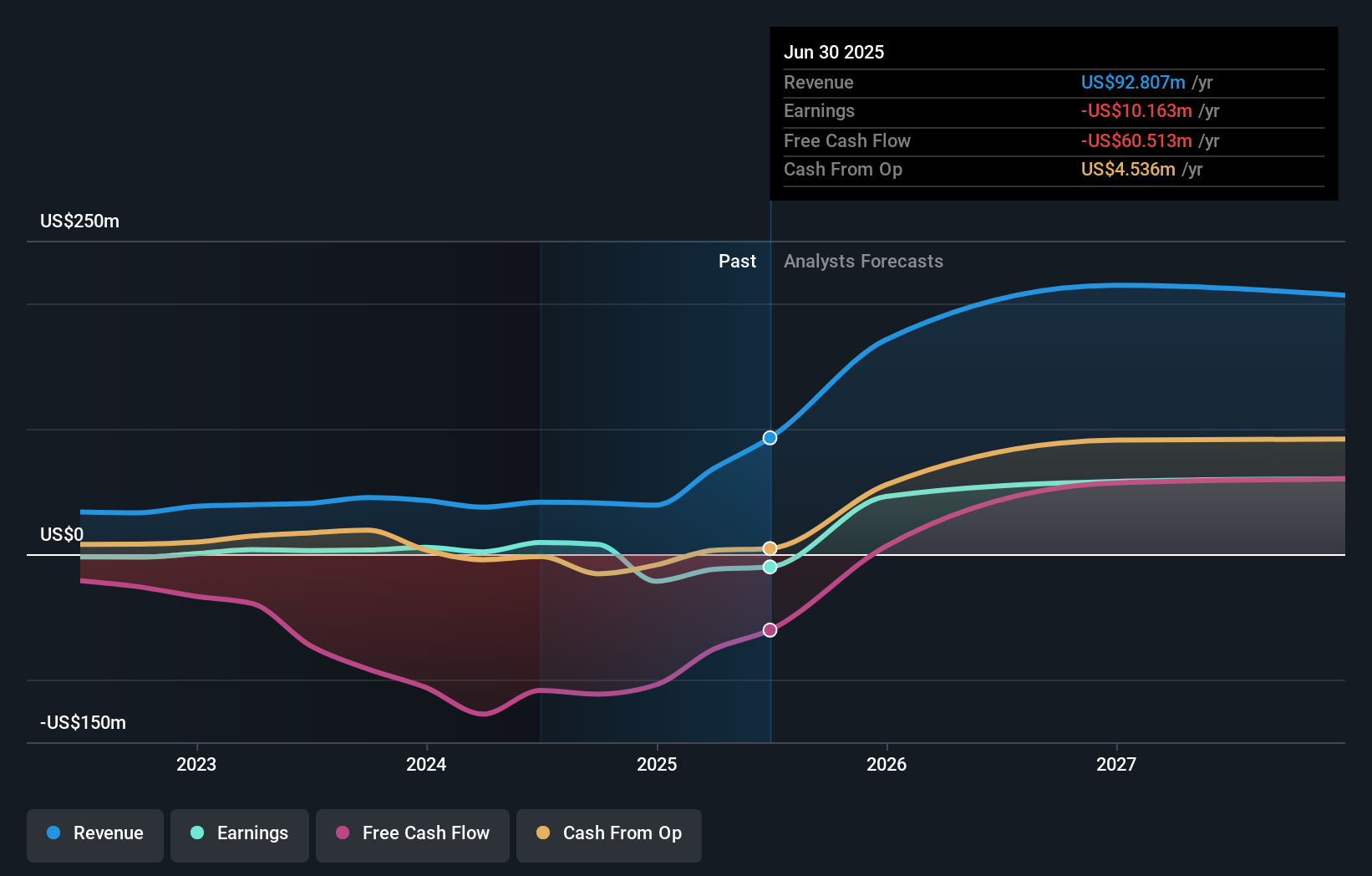Click the US$0 y-axis label
The image size is (1372, 876).
tap(62, 534)
